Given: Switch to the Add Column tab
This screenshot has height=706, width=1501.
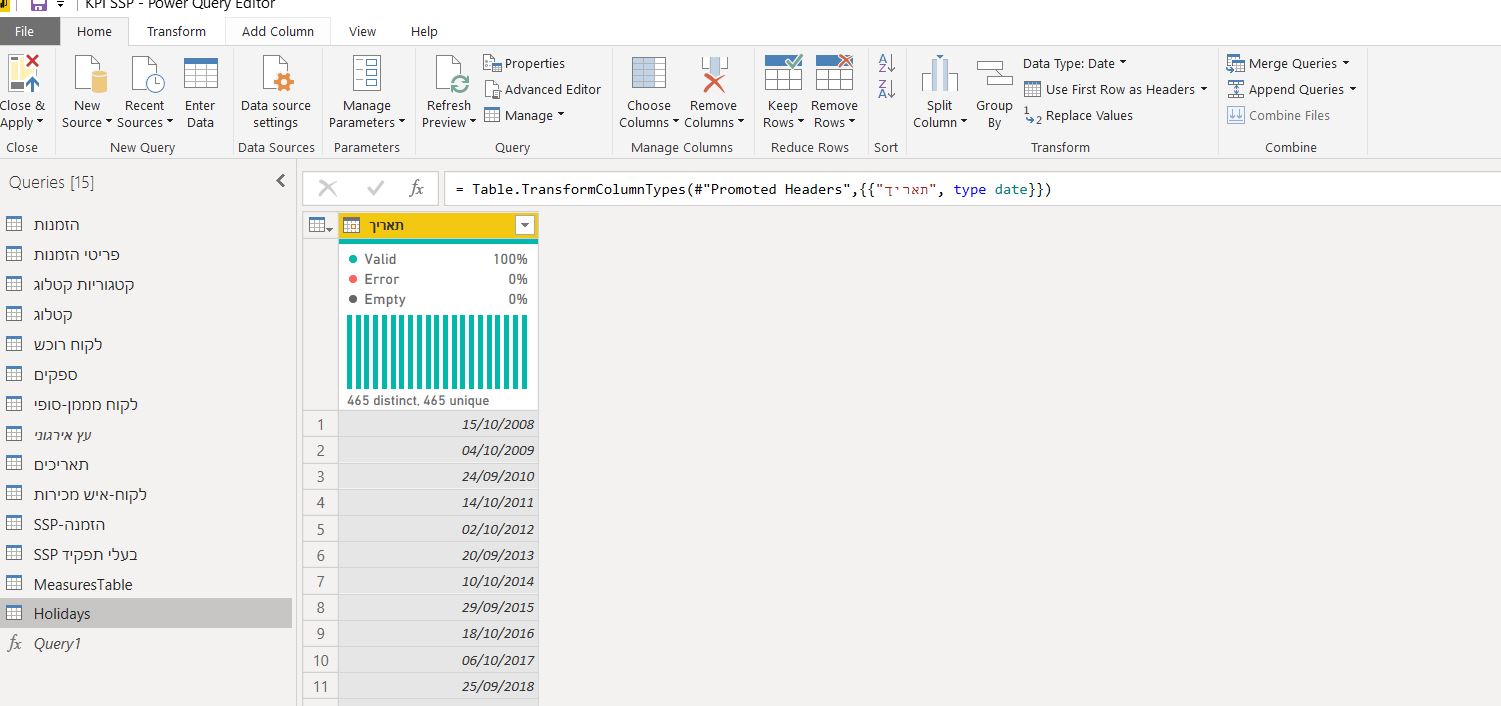Looking at the screenshot, I should 278,31.
